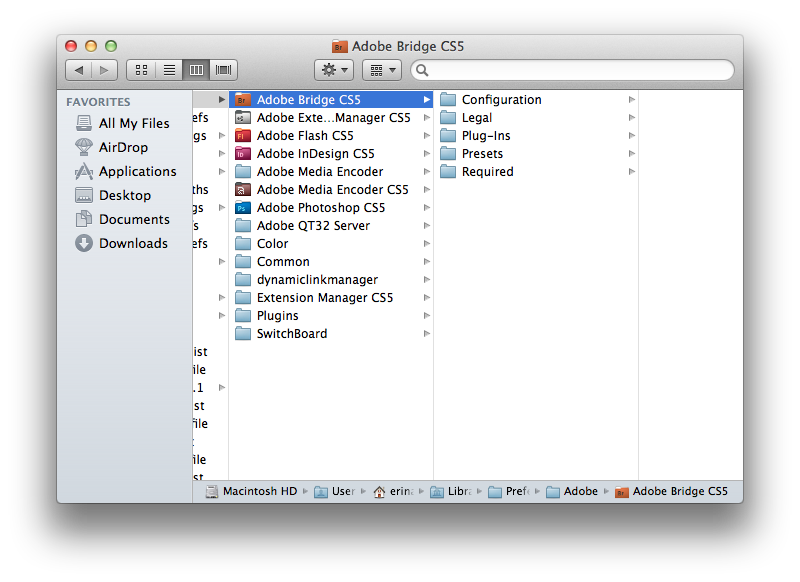Select the Color folder icon
This screenshot has width=800, height=582.
pos(243,244)
